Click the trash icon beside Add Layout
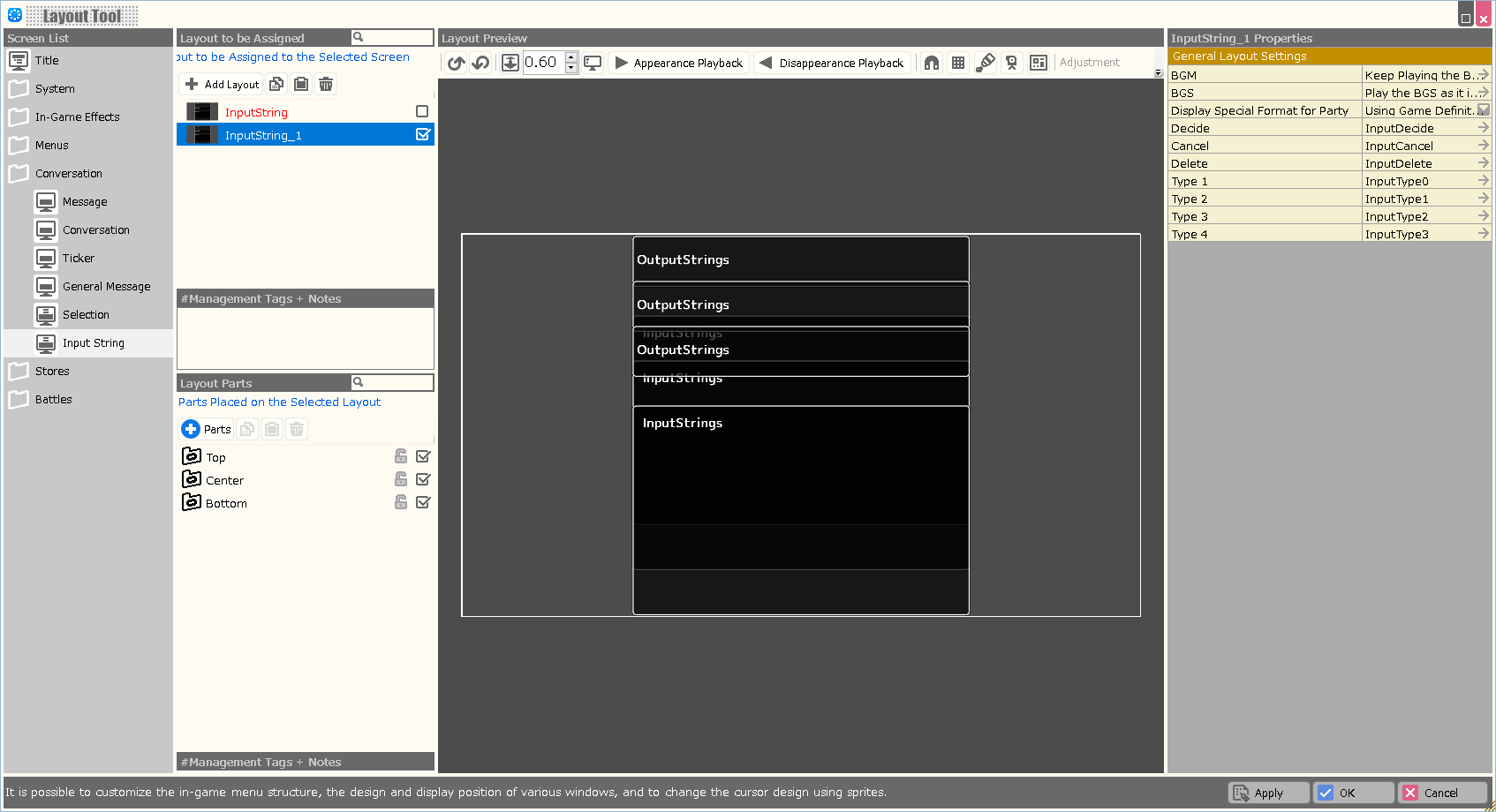The image size is (1496, 812). tap(326, 84)
